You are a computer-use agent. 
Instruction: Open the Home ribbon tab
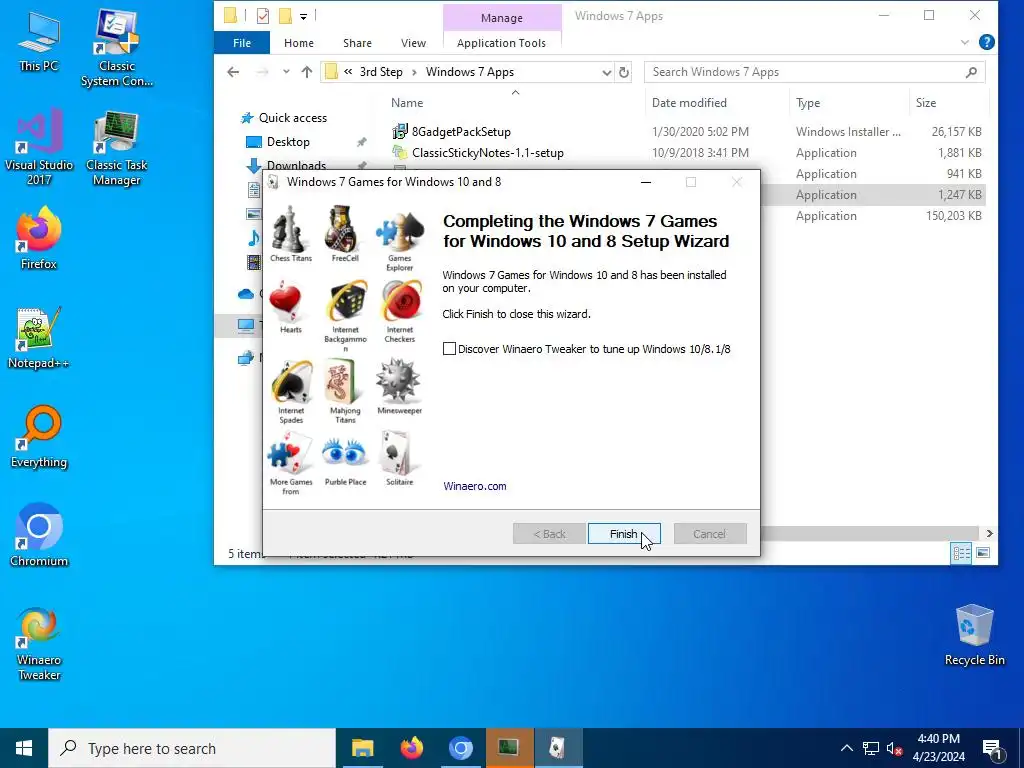299,43
